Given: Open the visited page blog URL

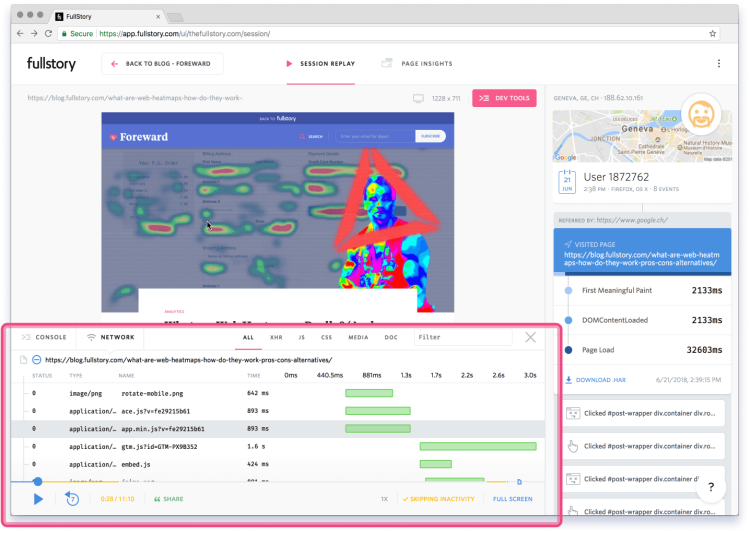Looking at the screenshot, I should coord(641,259).
